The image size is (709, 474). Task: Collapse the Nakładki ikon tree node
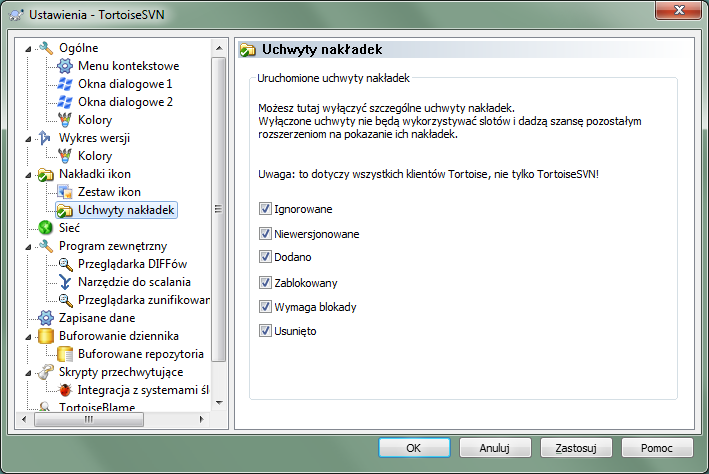click(28, 175)
